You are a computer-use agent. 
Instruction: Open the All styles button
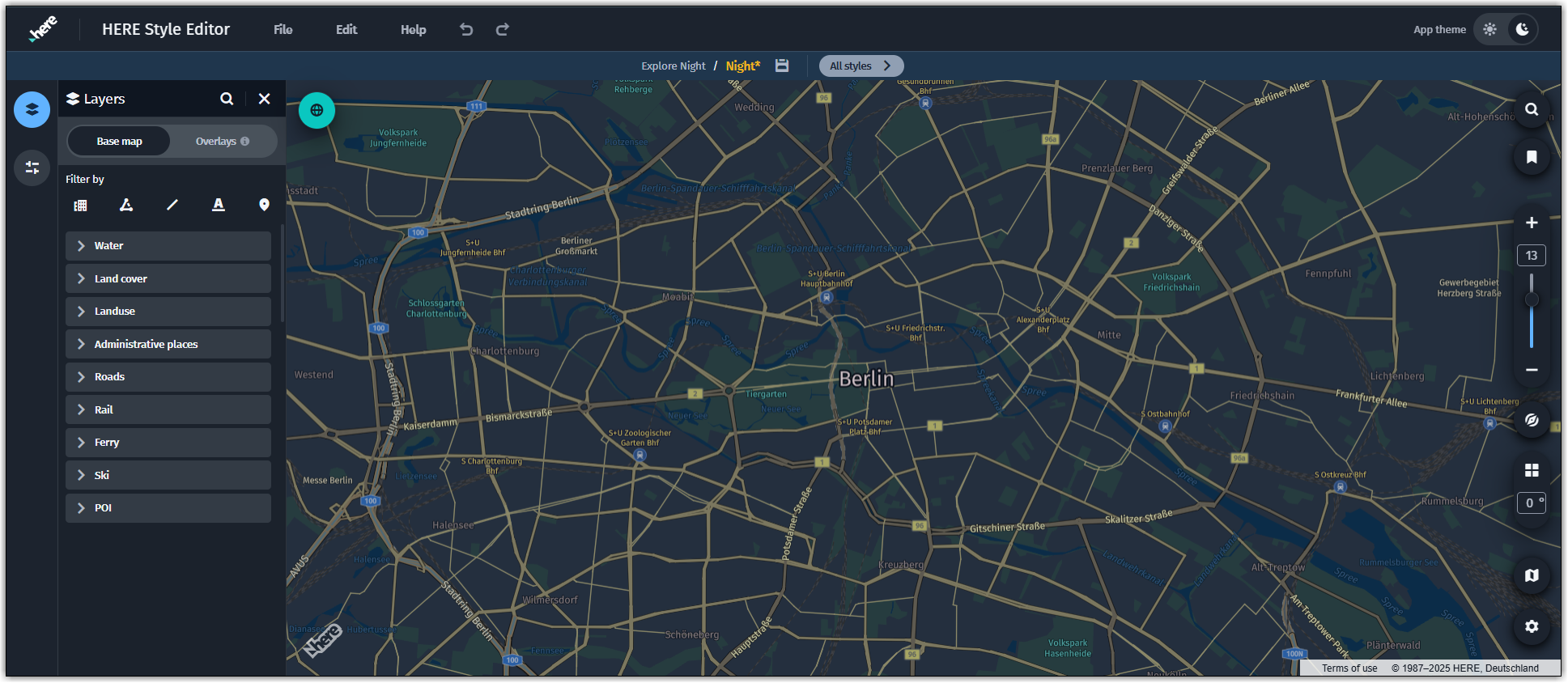click(861, 66)
